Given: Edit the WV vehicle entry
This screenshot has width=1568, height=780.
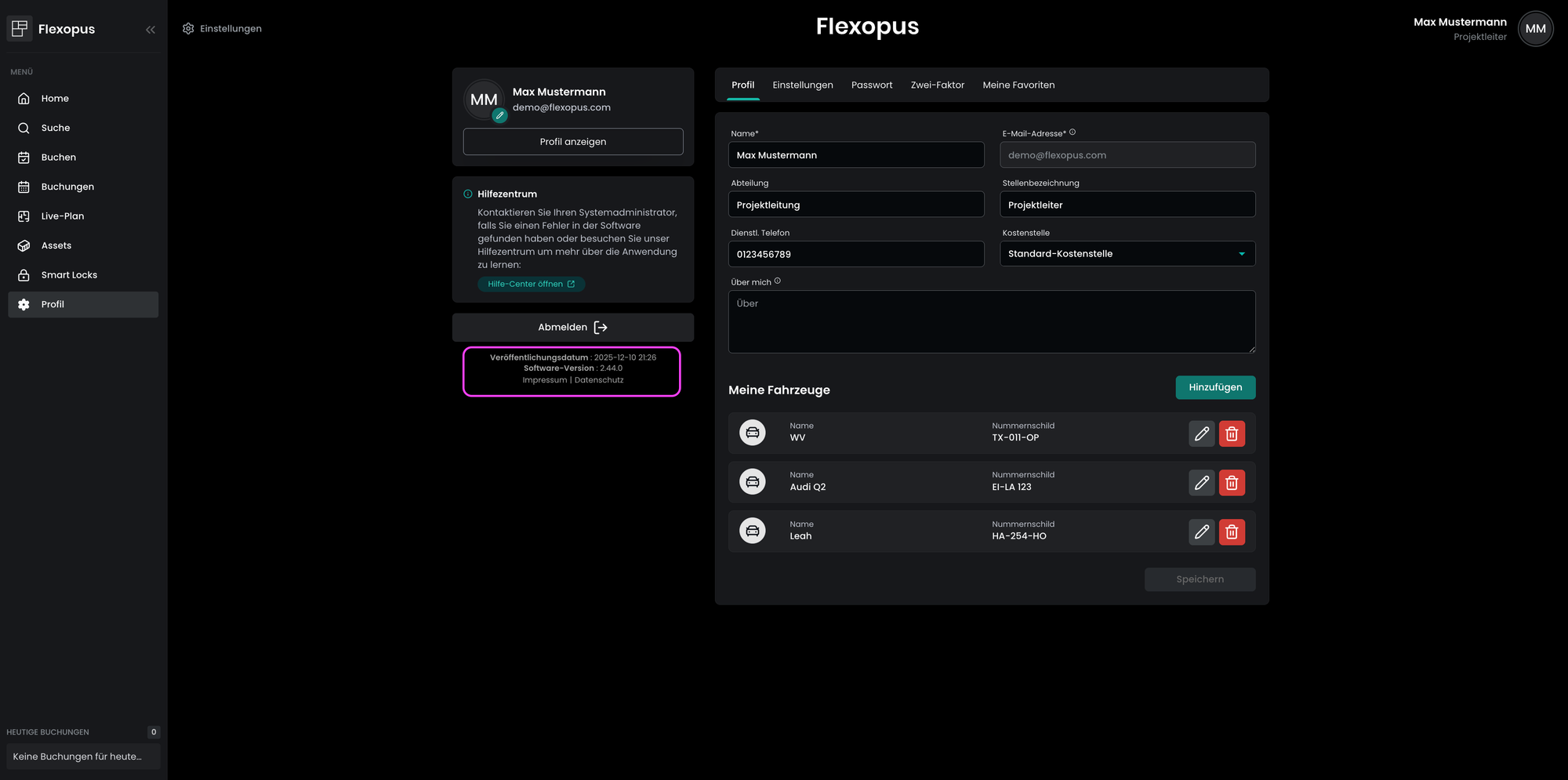Looking at the screenshot, I should tap(1201, 434).
